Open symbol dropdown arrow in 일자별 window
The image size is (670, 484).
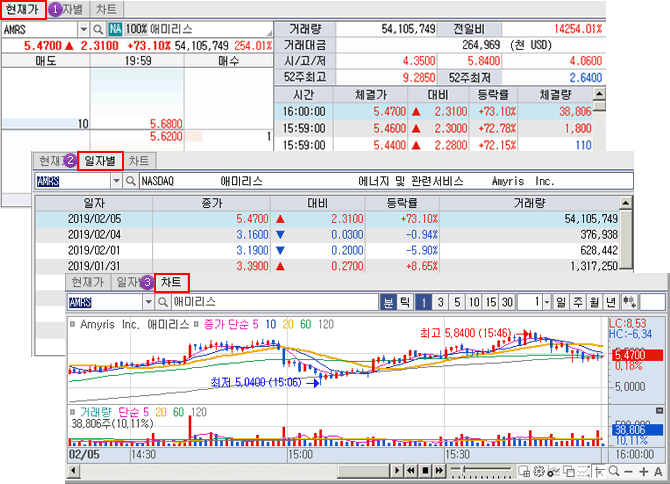[x=116, y=181]
